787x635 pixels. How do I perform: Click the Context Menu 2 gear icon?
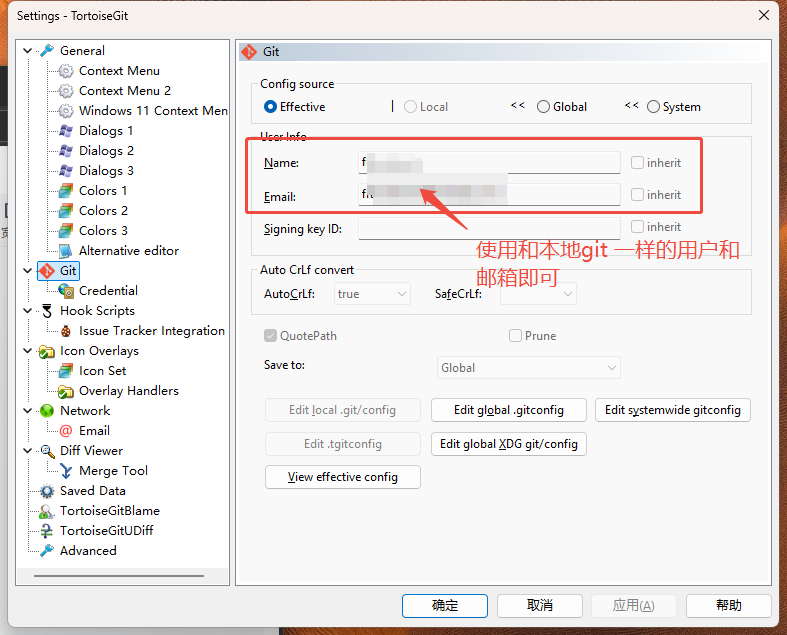[66, 91]
